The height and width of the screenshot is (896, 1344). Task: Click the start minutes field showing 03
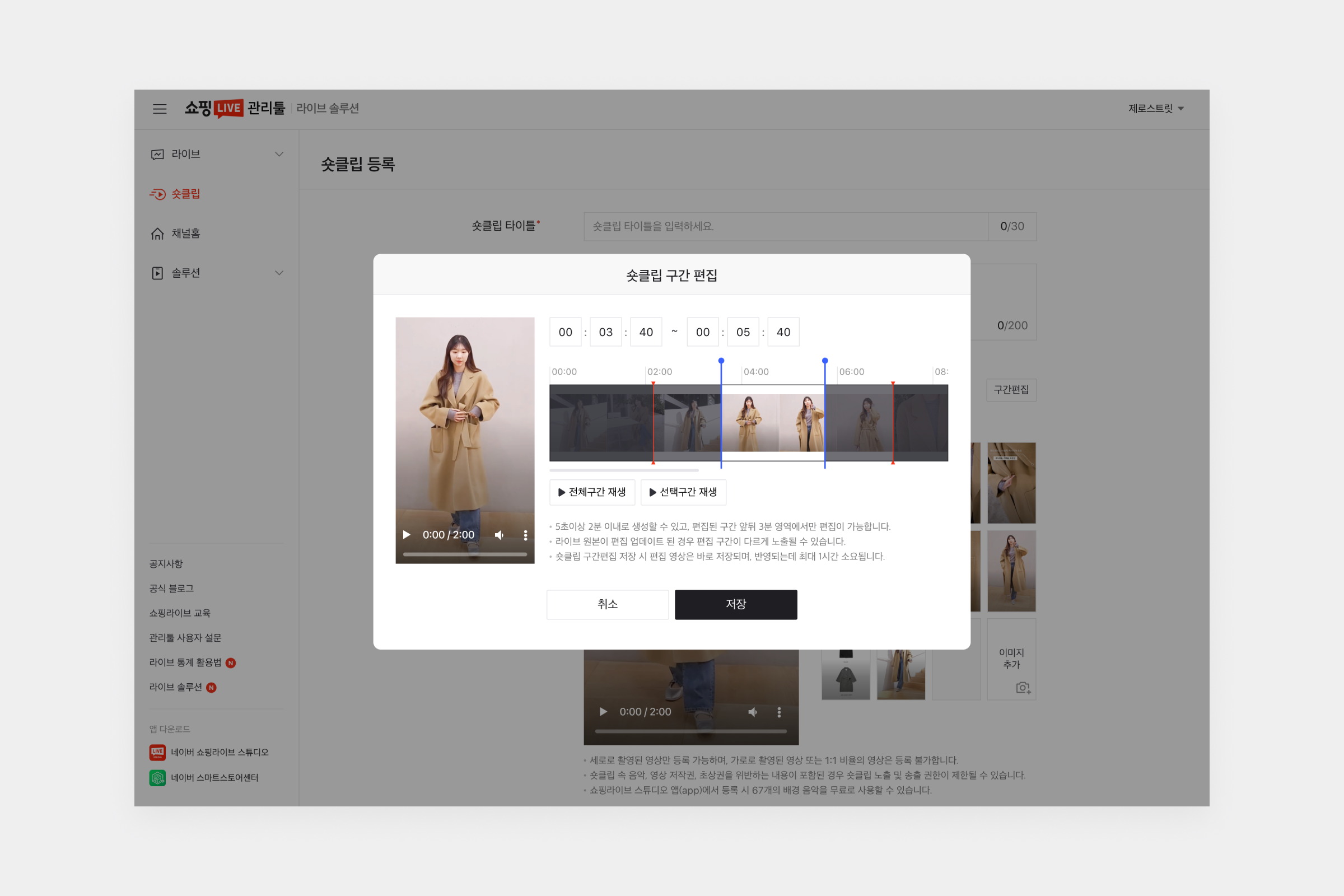605,332
